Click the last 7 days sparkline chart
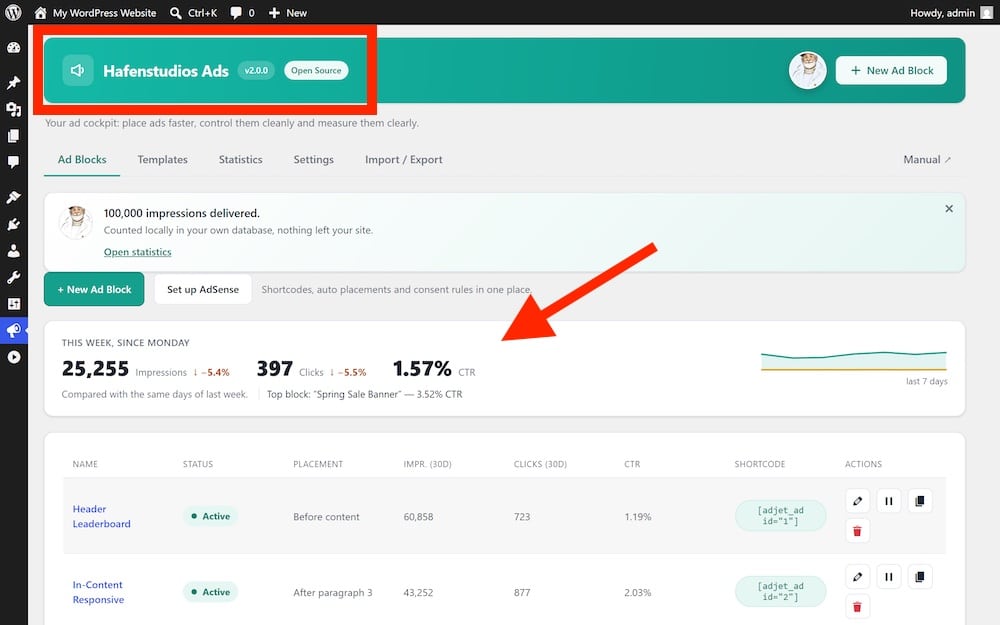The width and height of the screenshot is (1000, 625). (853, 361)
